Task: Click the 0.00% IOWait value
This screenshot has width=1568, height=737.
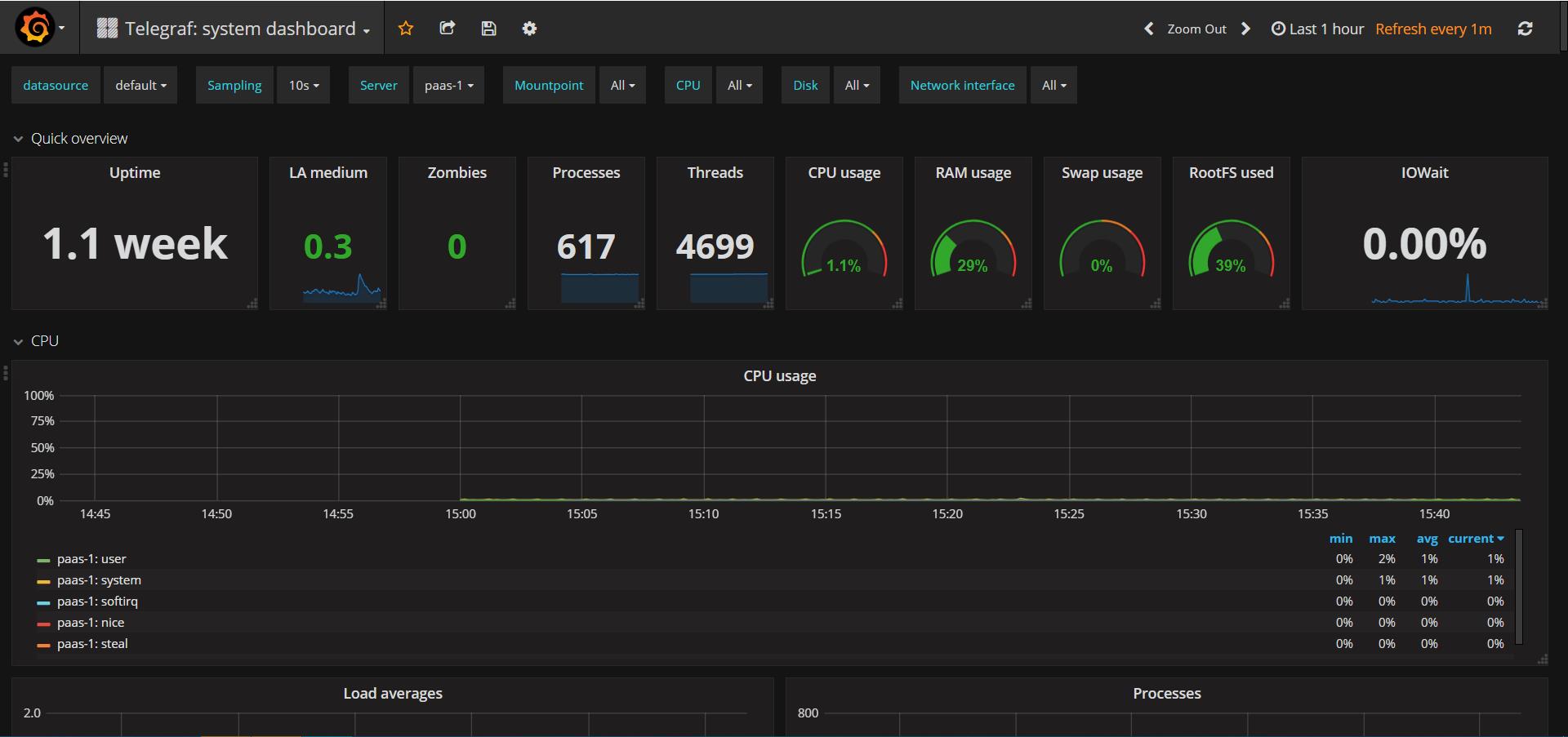Action: coord(1425,244)
